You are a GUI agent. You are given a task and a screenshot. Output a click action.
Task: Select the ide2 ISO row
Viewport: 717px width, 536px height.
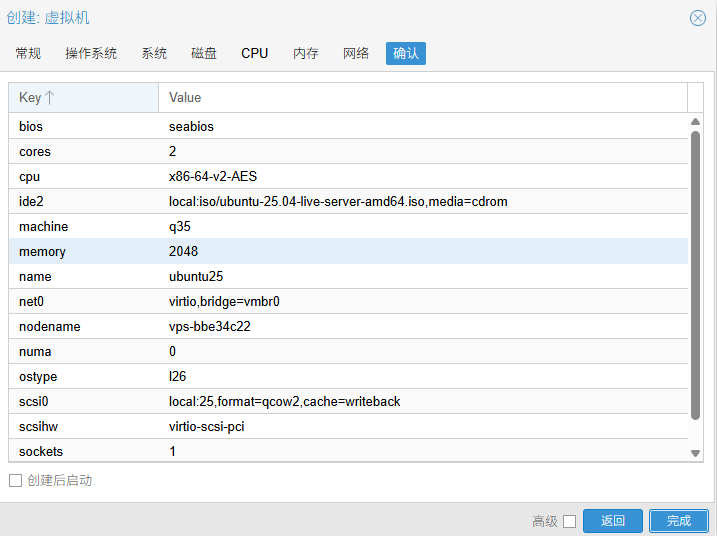(348, 202)
